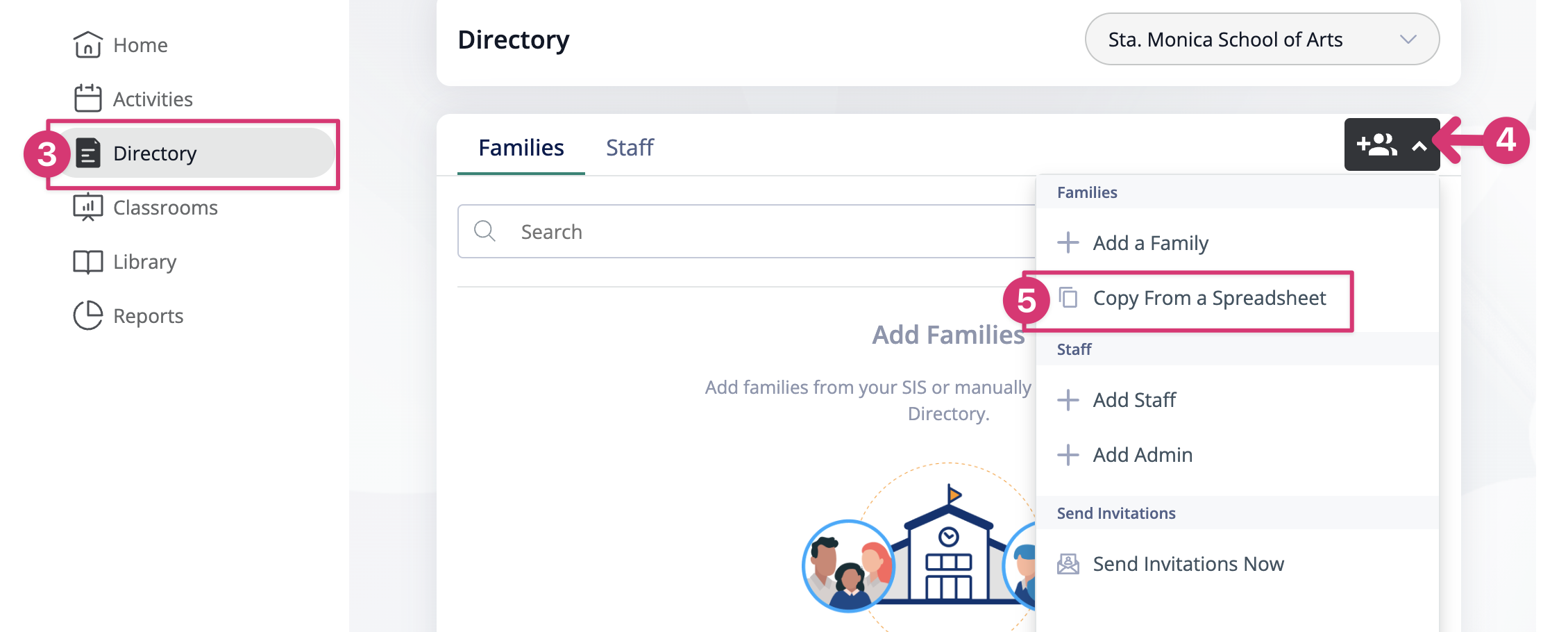Click the Activities calendar icon
The width and height of the screenshot is (1568, 632).
[x=87, y=99]
